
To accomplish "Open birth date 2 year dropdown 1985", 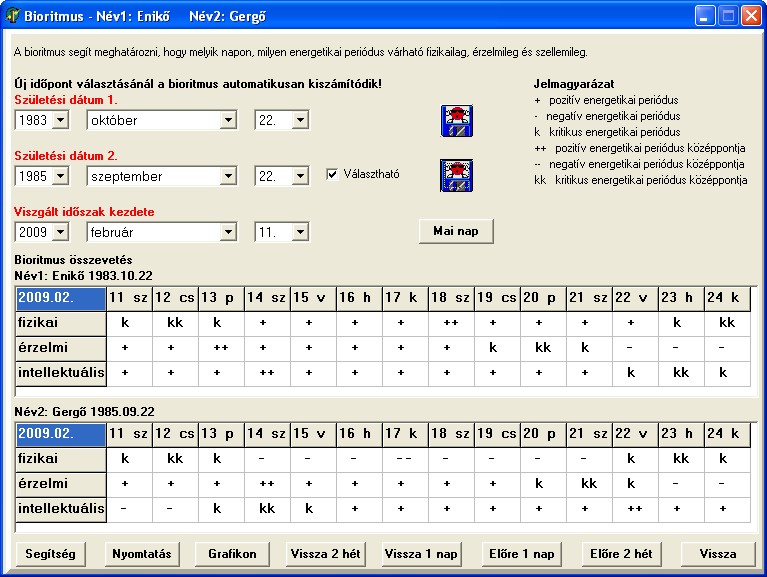I will point(60,176).
